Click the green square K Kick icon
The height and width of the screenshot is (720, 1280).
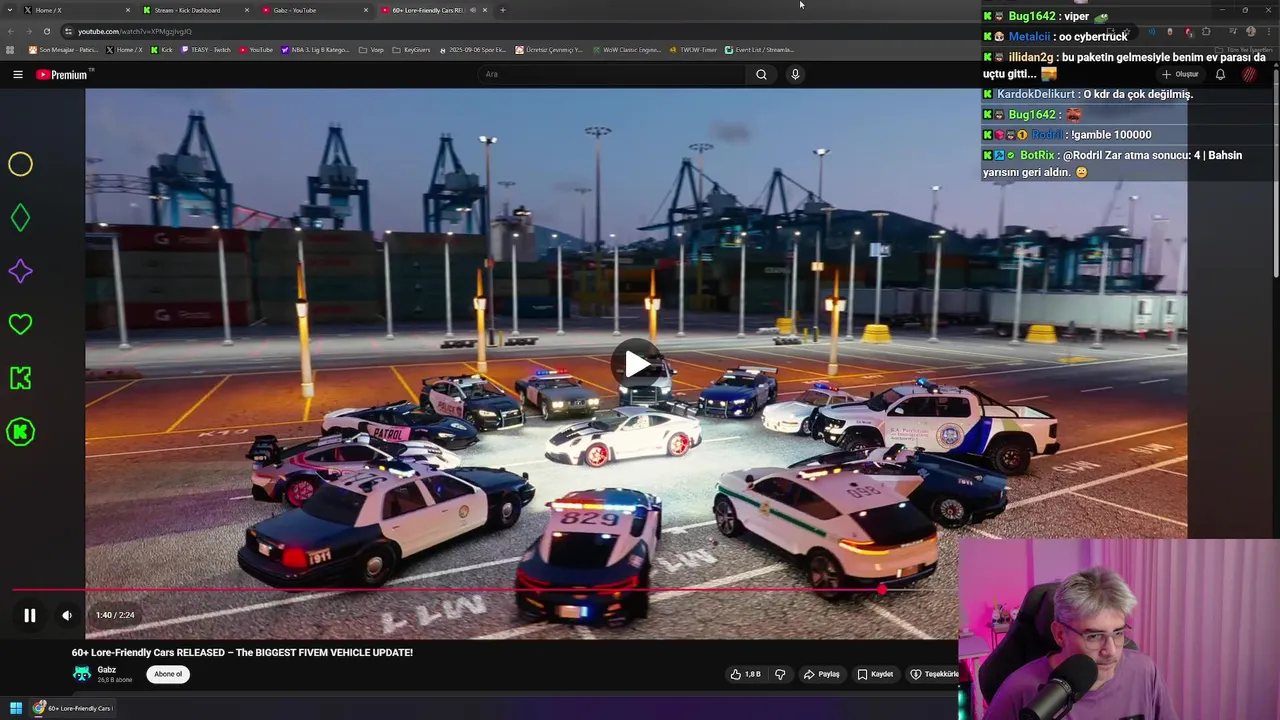[20, 378]
